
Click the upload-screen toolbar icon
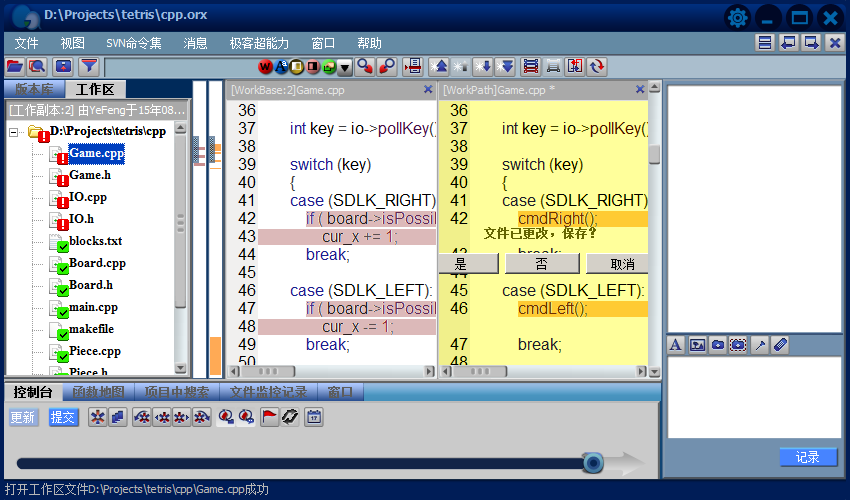(x=63, y=67)
